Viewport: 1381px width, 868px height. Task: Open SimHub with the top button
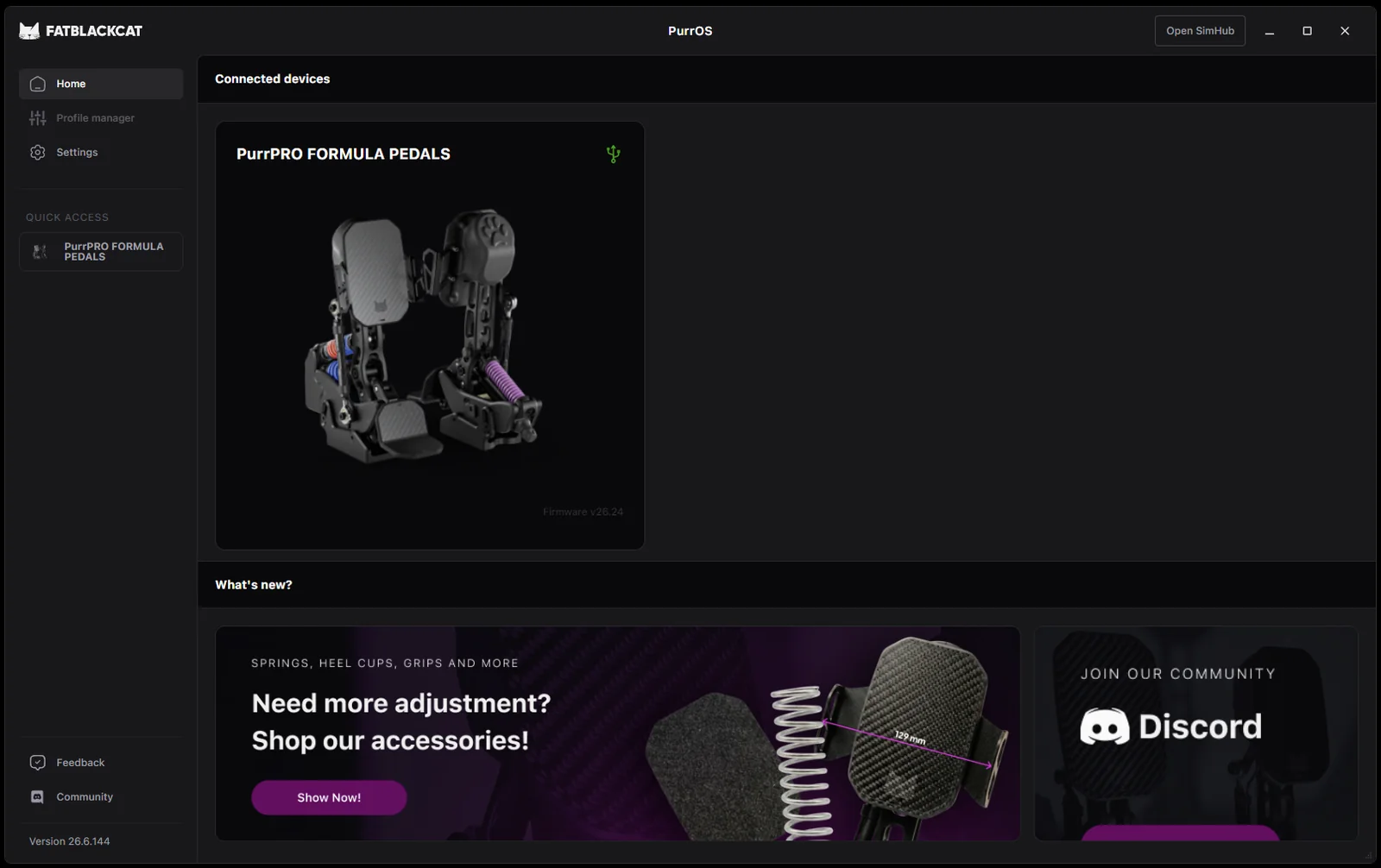pos(1200,31)
